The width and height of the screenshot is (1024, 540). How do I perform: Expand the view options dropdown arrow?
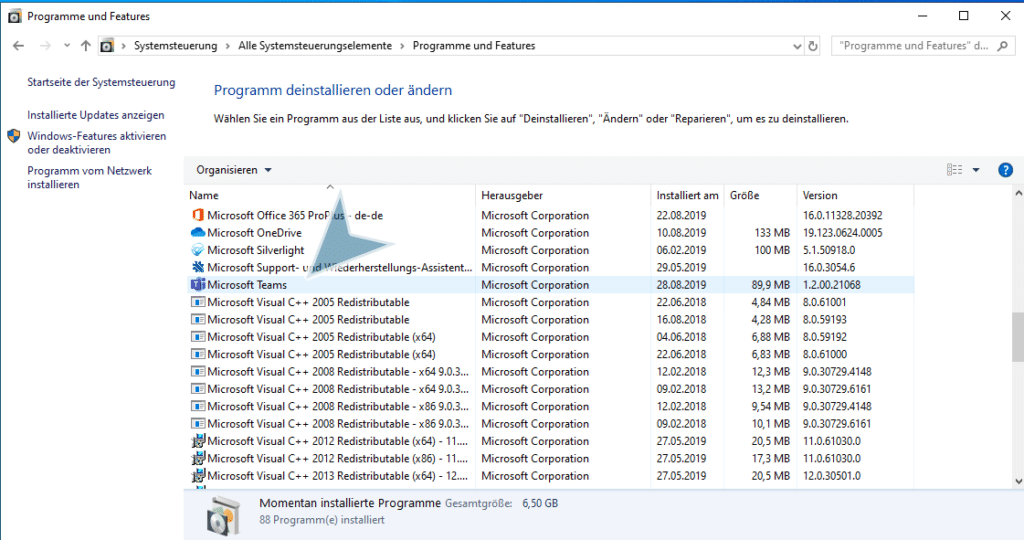pyautogui.click(x=976, y=170)
